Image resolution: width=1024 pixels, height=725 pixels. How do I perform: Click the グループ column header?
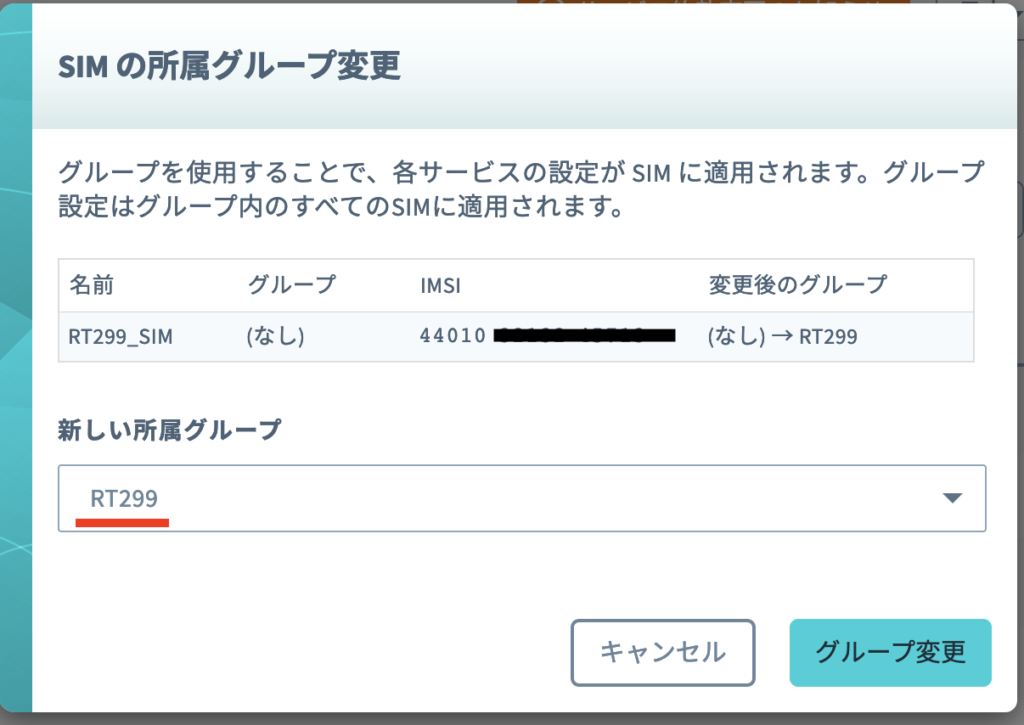tap(291, 285)
